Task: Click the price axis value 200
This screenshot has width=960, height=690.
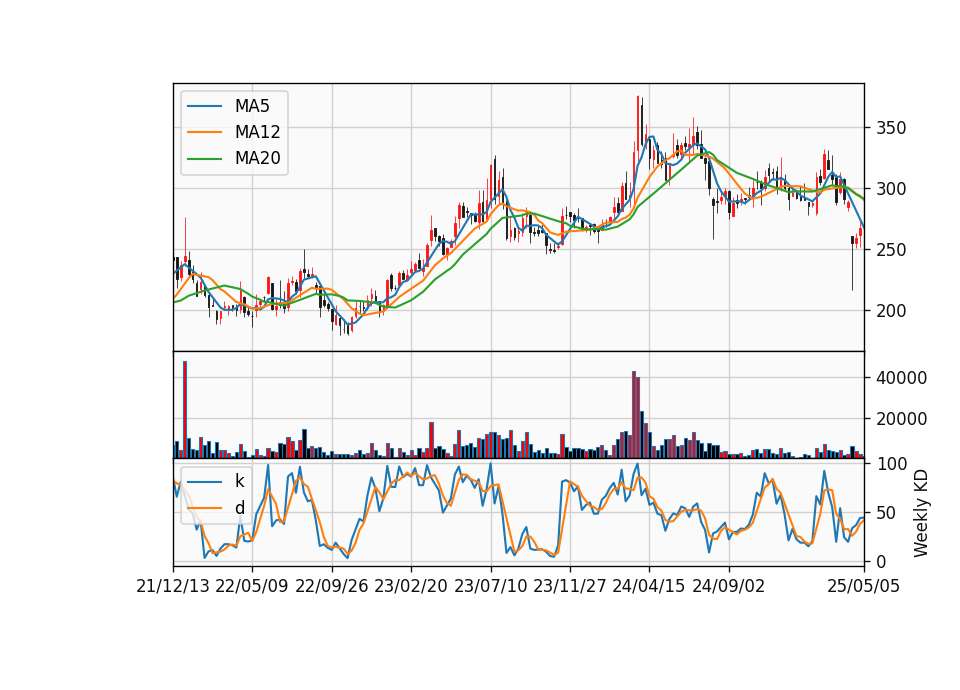Action: 891,311
